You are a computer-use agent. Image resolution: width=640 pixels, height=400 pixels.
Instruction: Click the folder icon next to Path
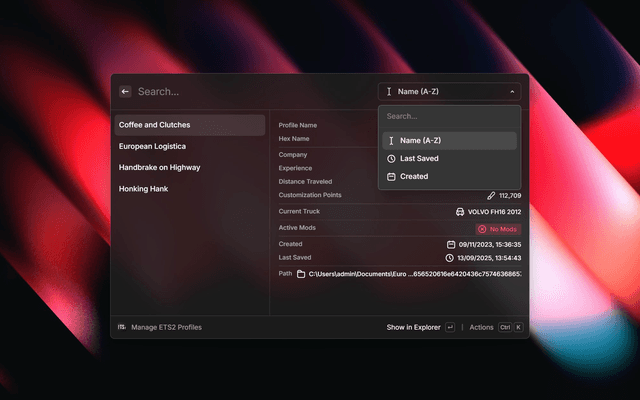[x=300, y=273]
